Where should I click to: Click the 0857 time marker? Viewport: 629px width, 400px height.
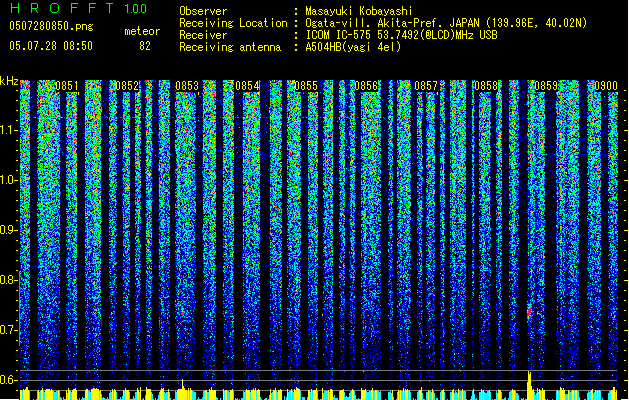coord(426,86)
